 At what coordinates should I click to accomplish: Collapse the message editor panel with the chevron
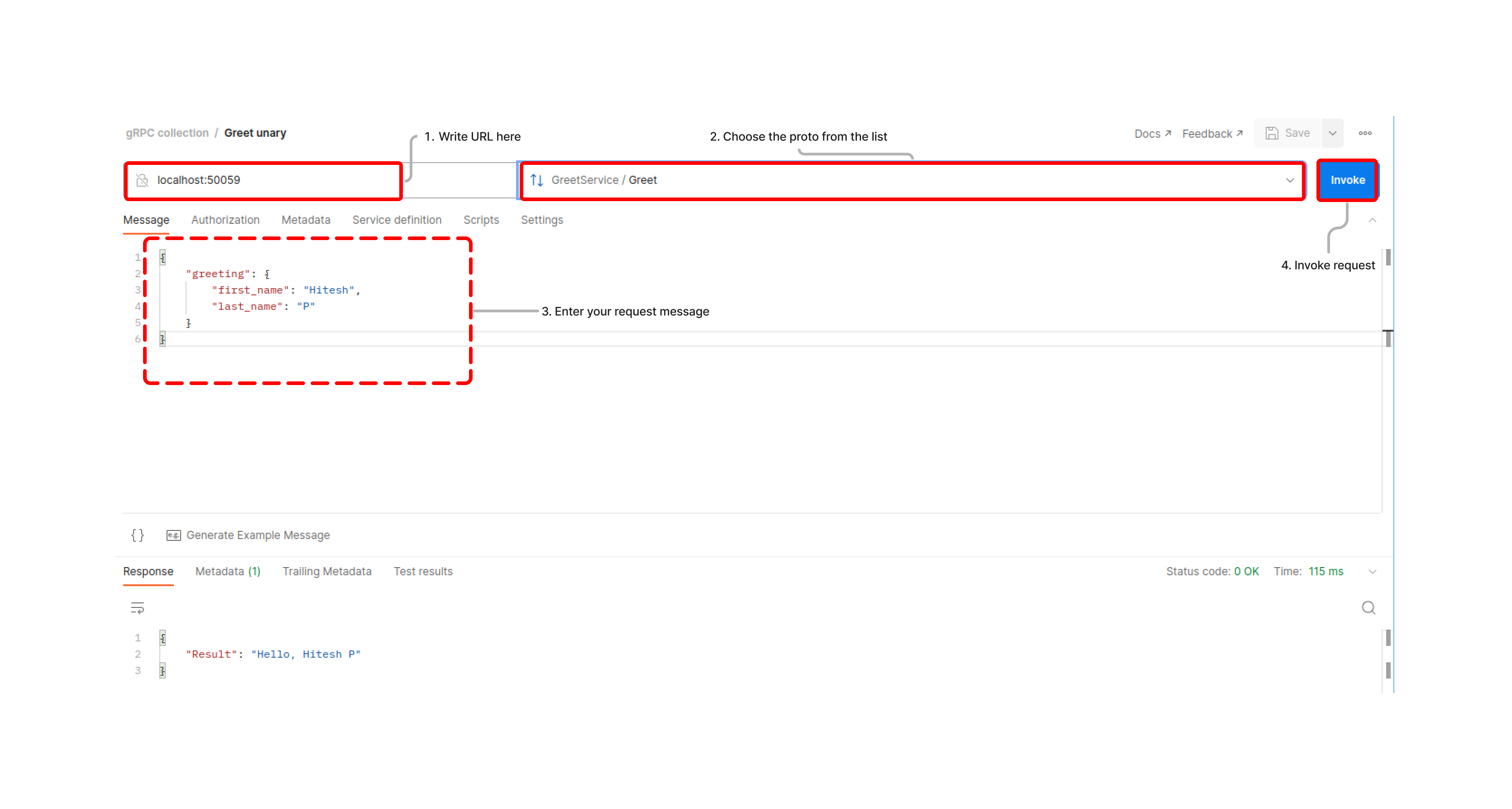coord(1372,220)
